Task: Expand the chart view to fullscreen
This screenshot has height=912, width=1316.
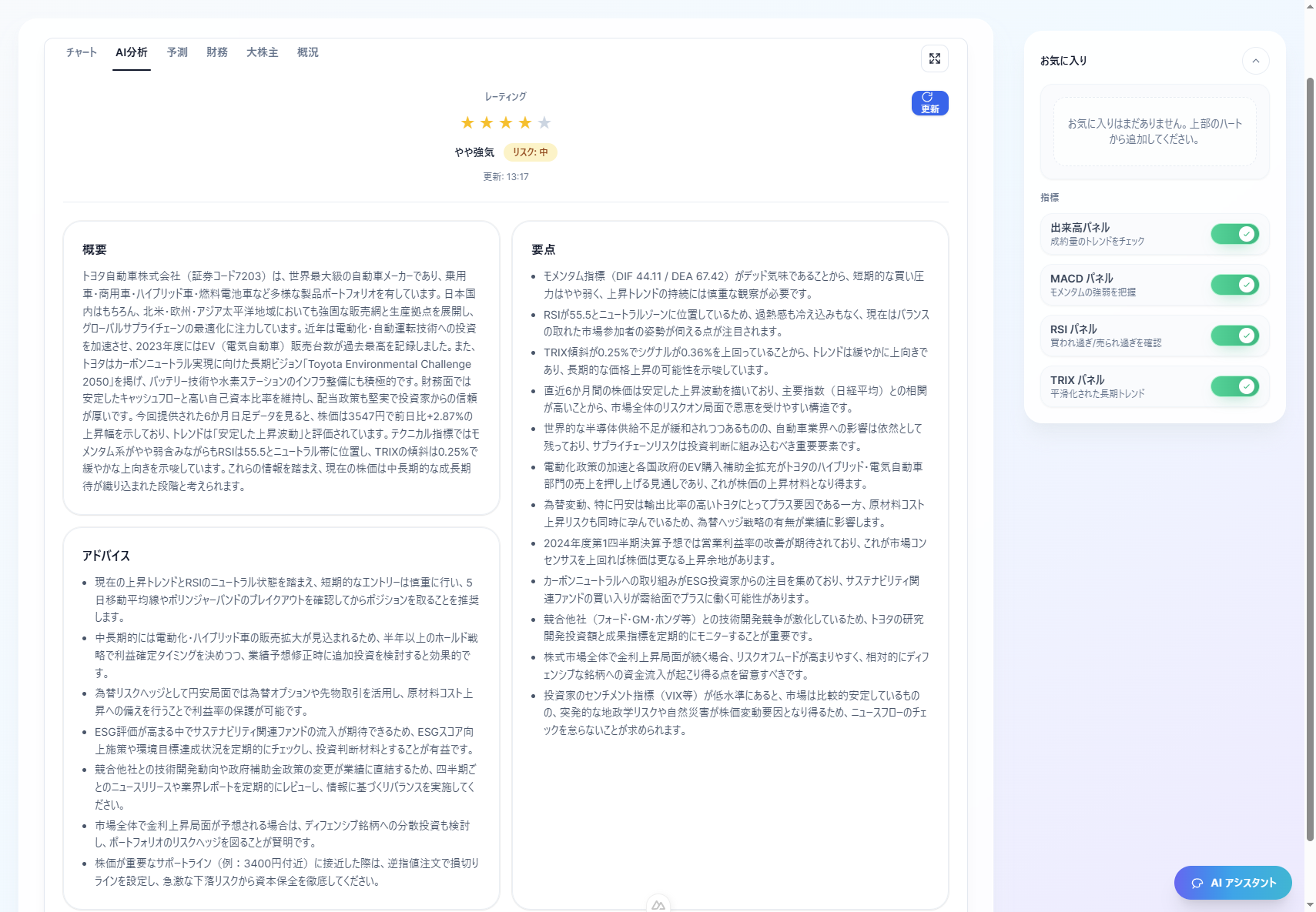Action: point(934,58)
